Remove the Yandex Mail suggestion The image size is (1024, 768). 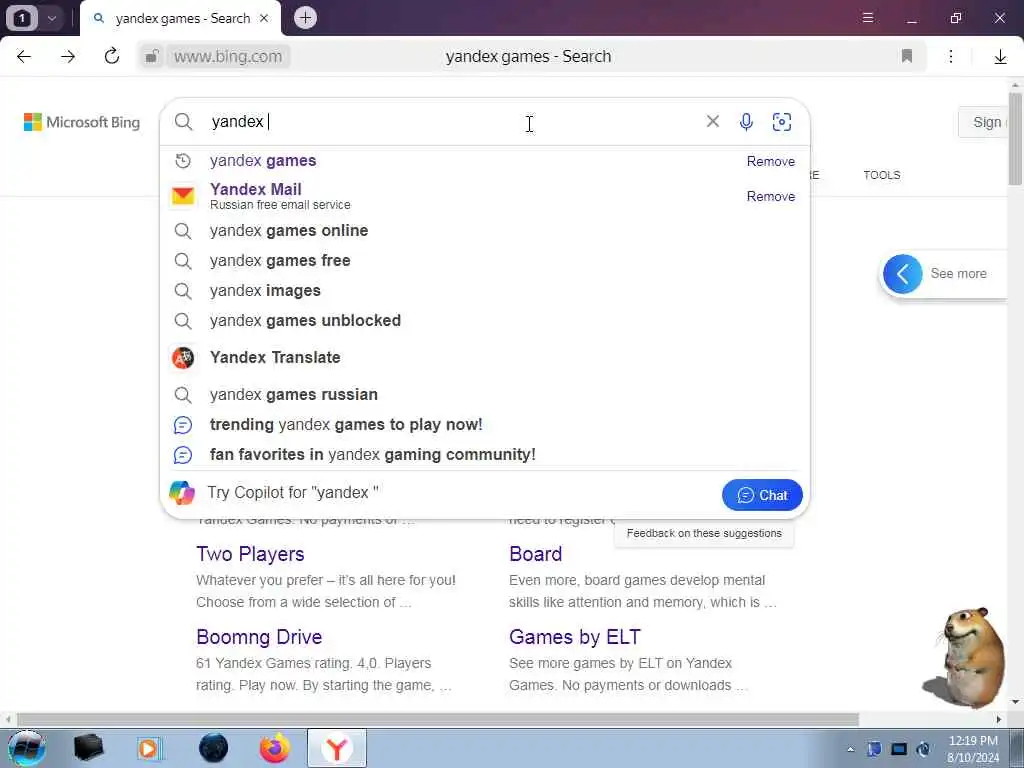point(771,197)
